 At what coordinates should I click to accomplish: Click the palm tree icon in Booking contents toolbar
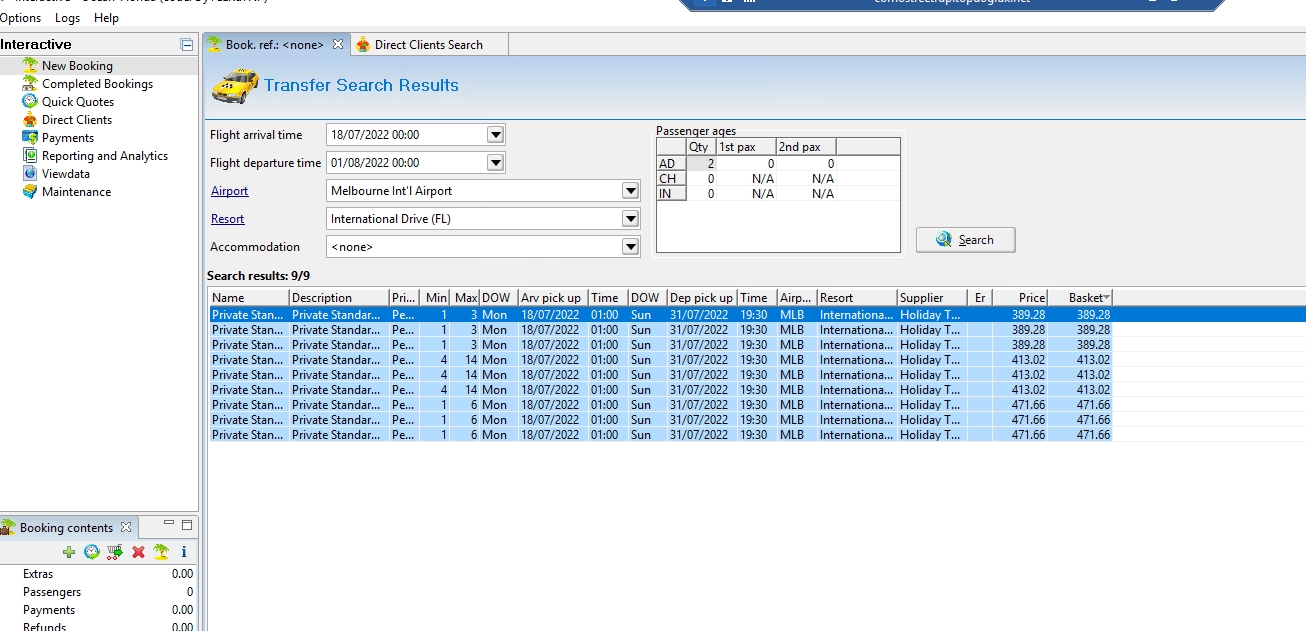pyautogui.click(x=161, y=552)
